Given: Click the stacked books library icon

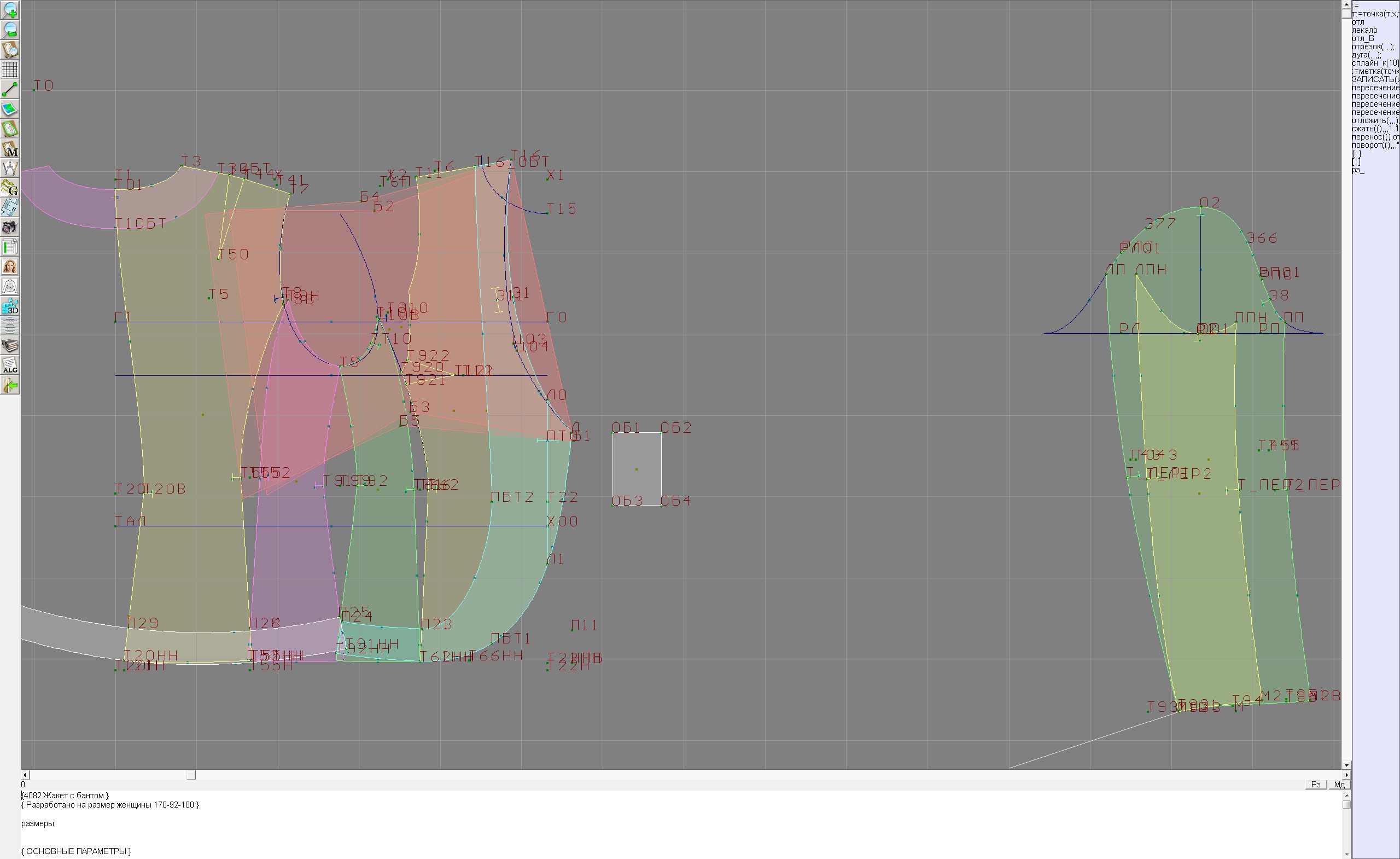Looking at the screenshot, I should [x=10, y=346].
